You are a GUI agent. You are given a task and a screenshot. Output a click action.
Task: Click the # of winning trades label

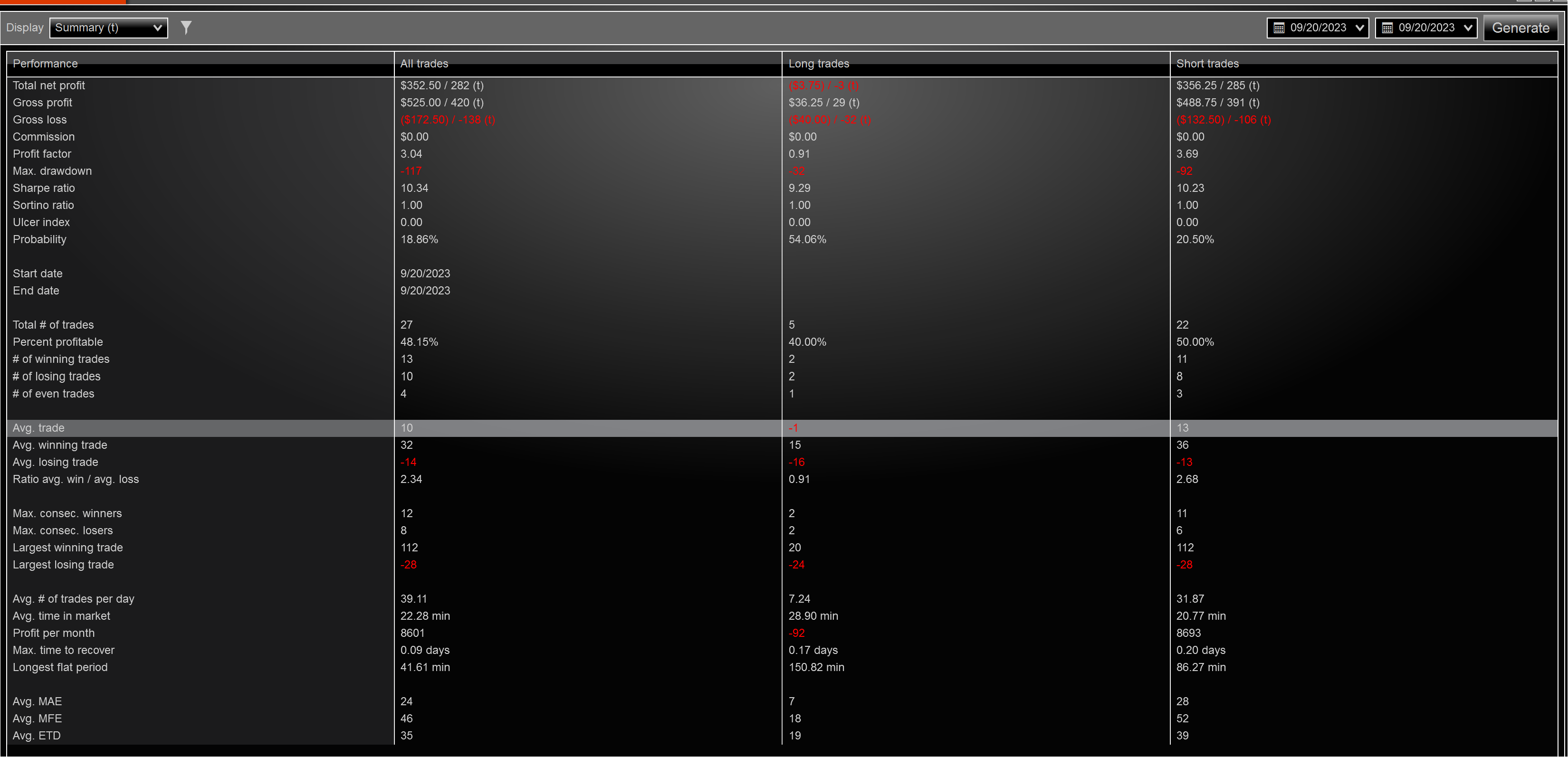[x=61, y=359]
